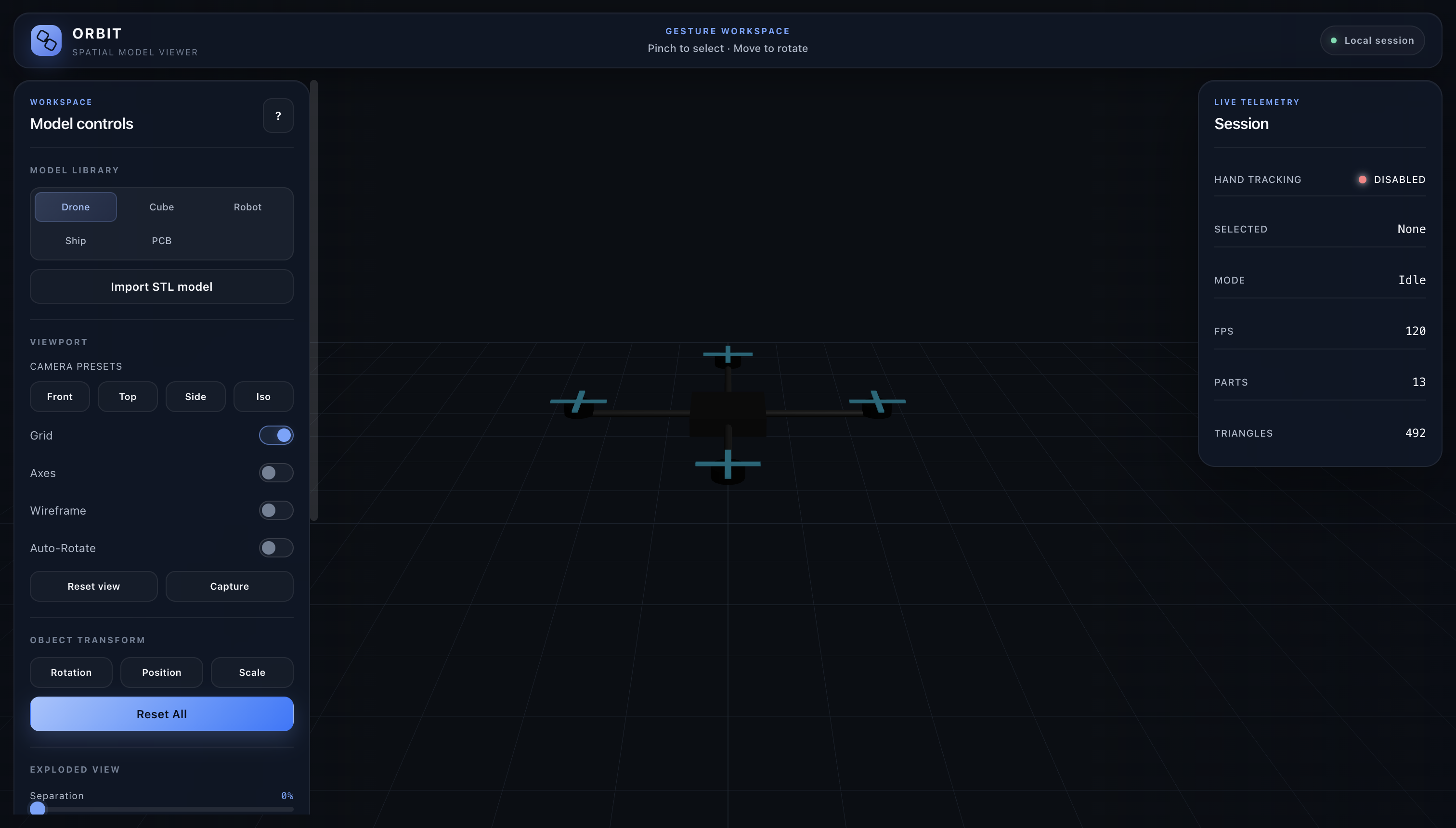The width and height of the screenshot is (1456, 828).
Task: Click the FPS value '120'
Action: pos(1416,331)
